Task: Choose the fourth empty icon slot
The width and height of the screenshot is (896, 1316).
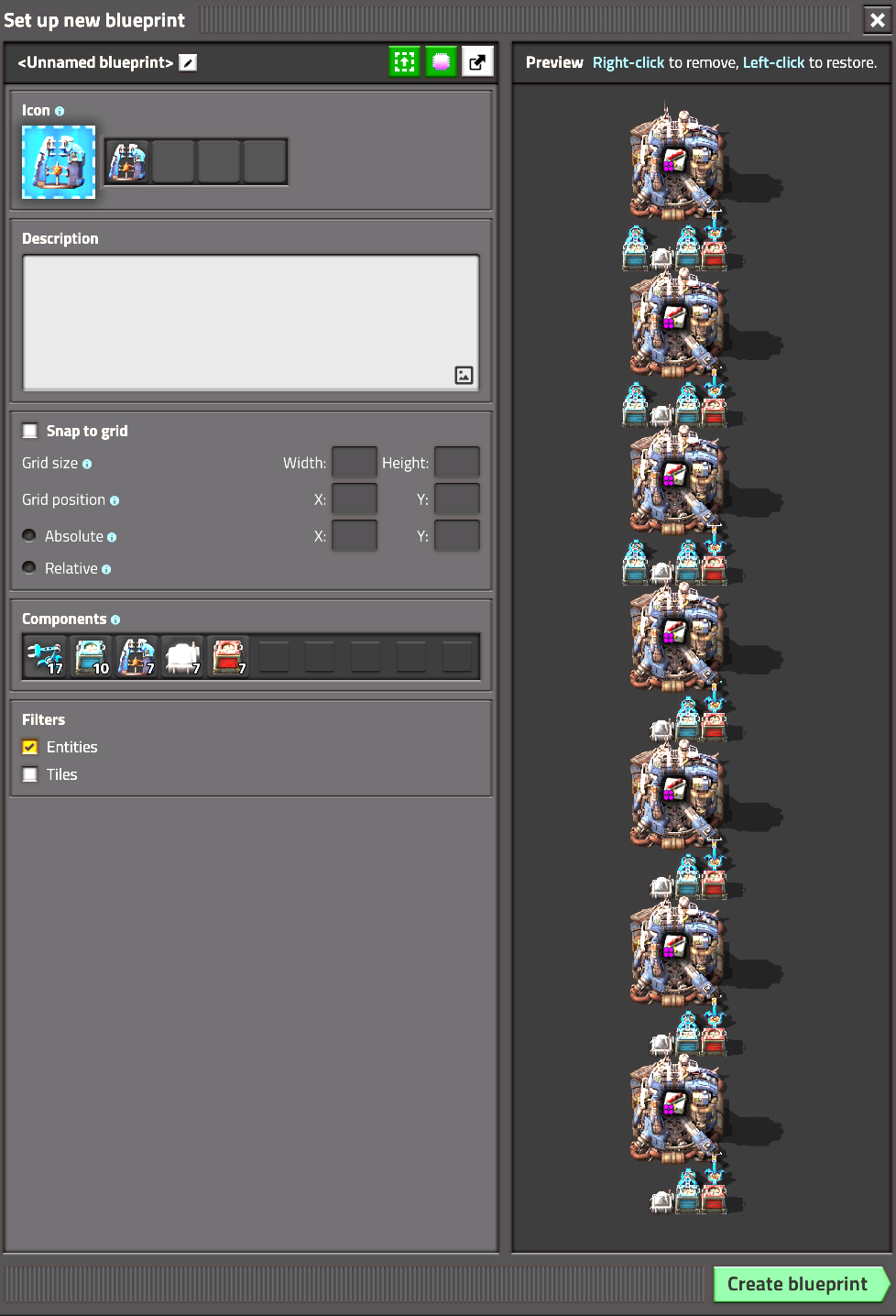Action: [x=265, y=162]
